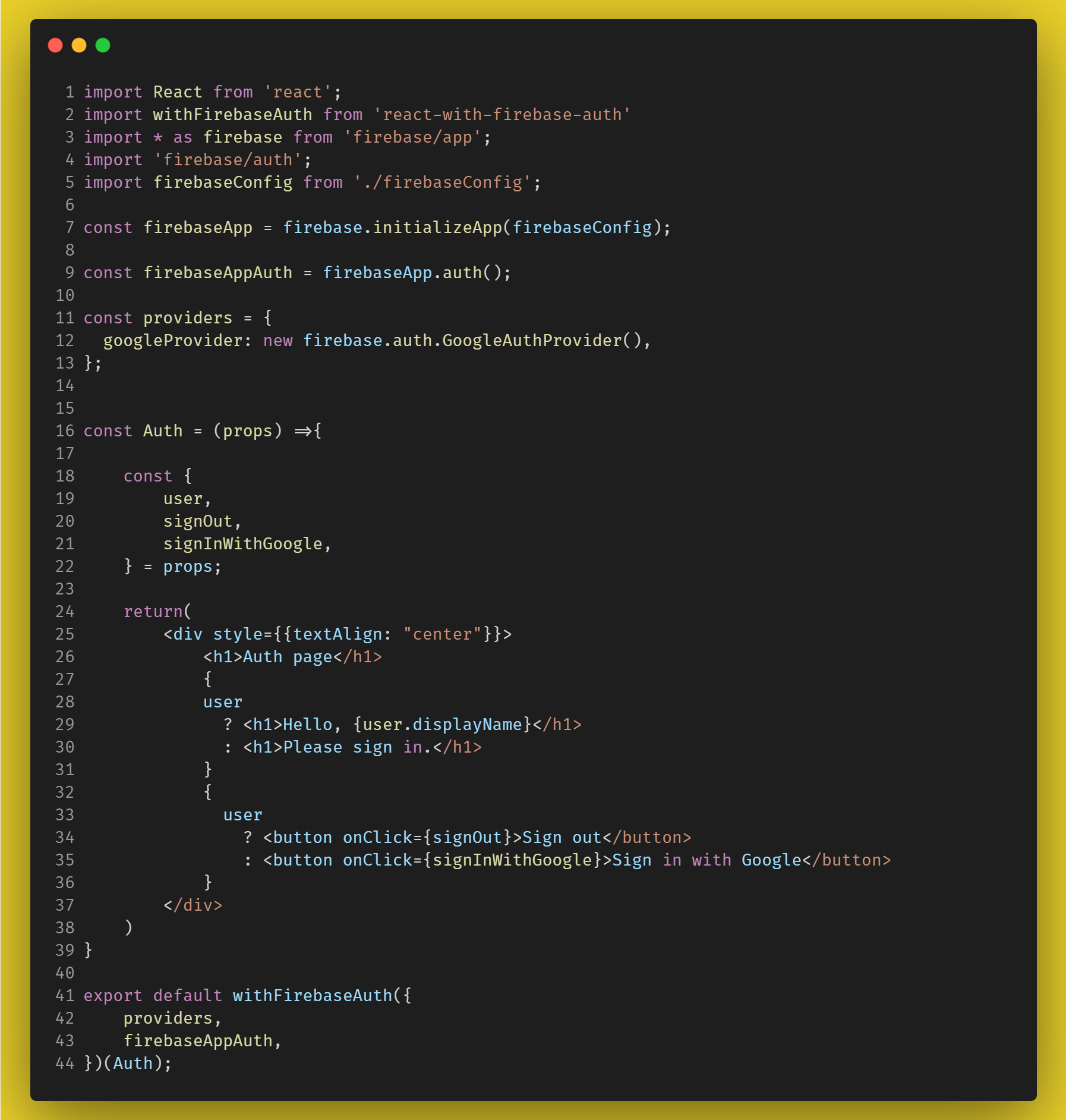Click user.displayName on line 29
The width and height of the screenshot is (1066, 1120).
[442, 724]
